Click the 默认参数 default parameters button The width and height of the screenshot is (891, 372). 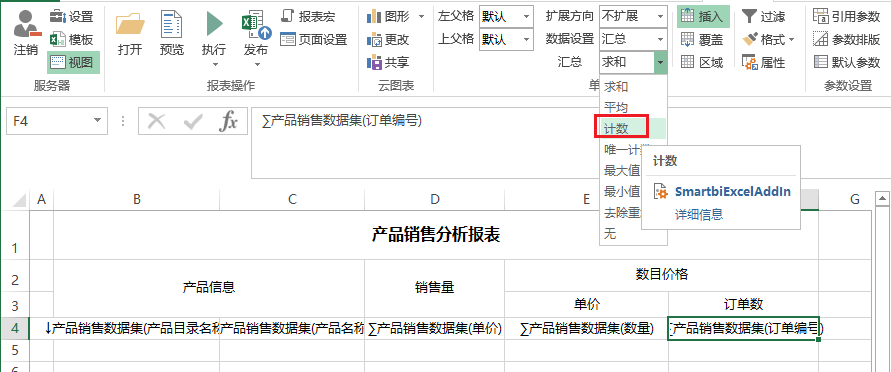coord(847,62)
